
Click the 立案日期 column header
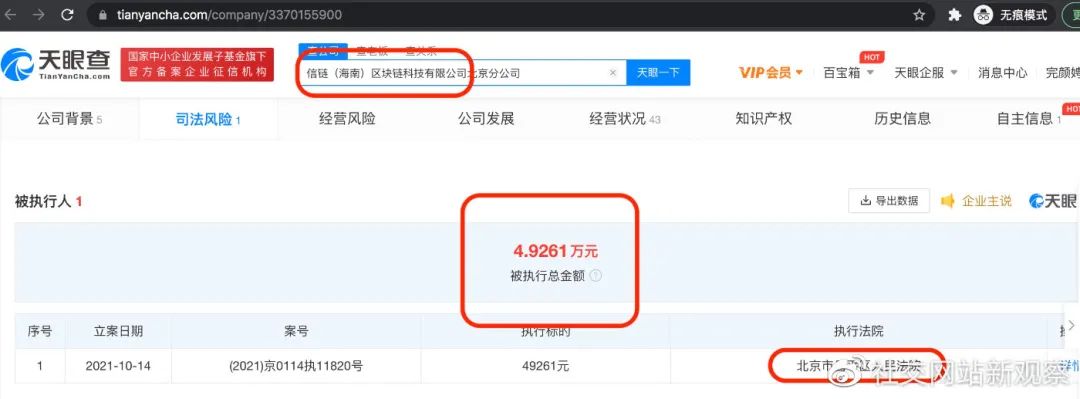(x=118, y=331)
